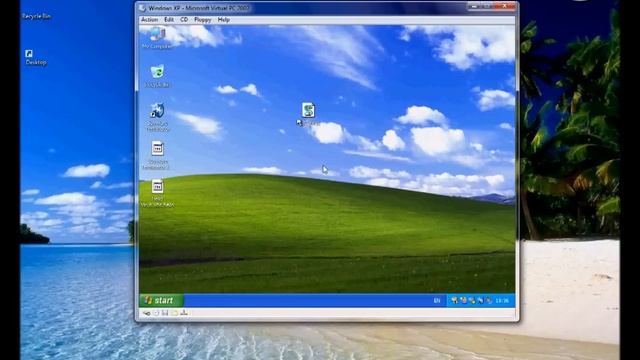This screenshot has height=360, width=640.
Task: Click the last XP system tray icon before clock
Action: [489, 301]
